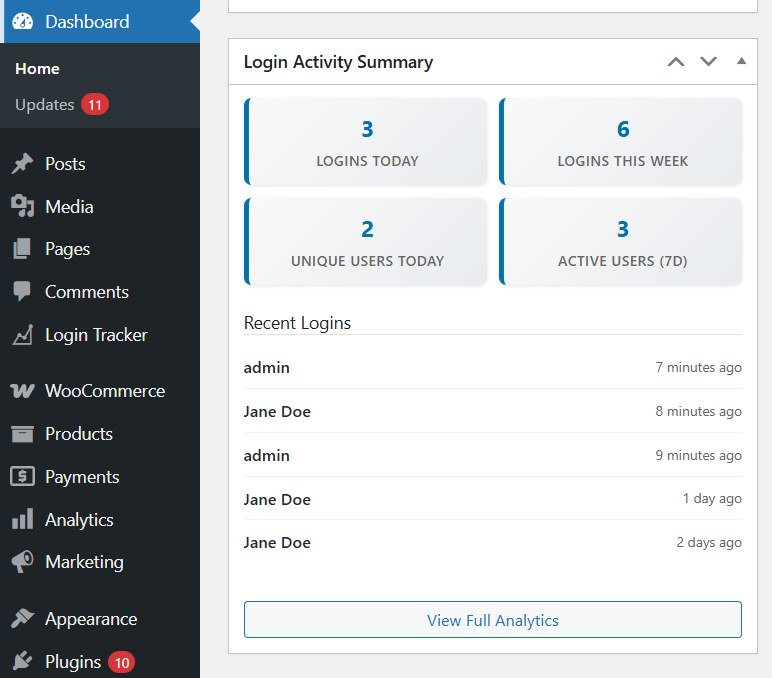
Task: Click the View Full Analytics button
Action: (x=492, y=620)
